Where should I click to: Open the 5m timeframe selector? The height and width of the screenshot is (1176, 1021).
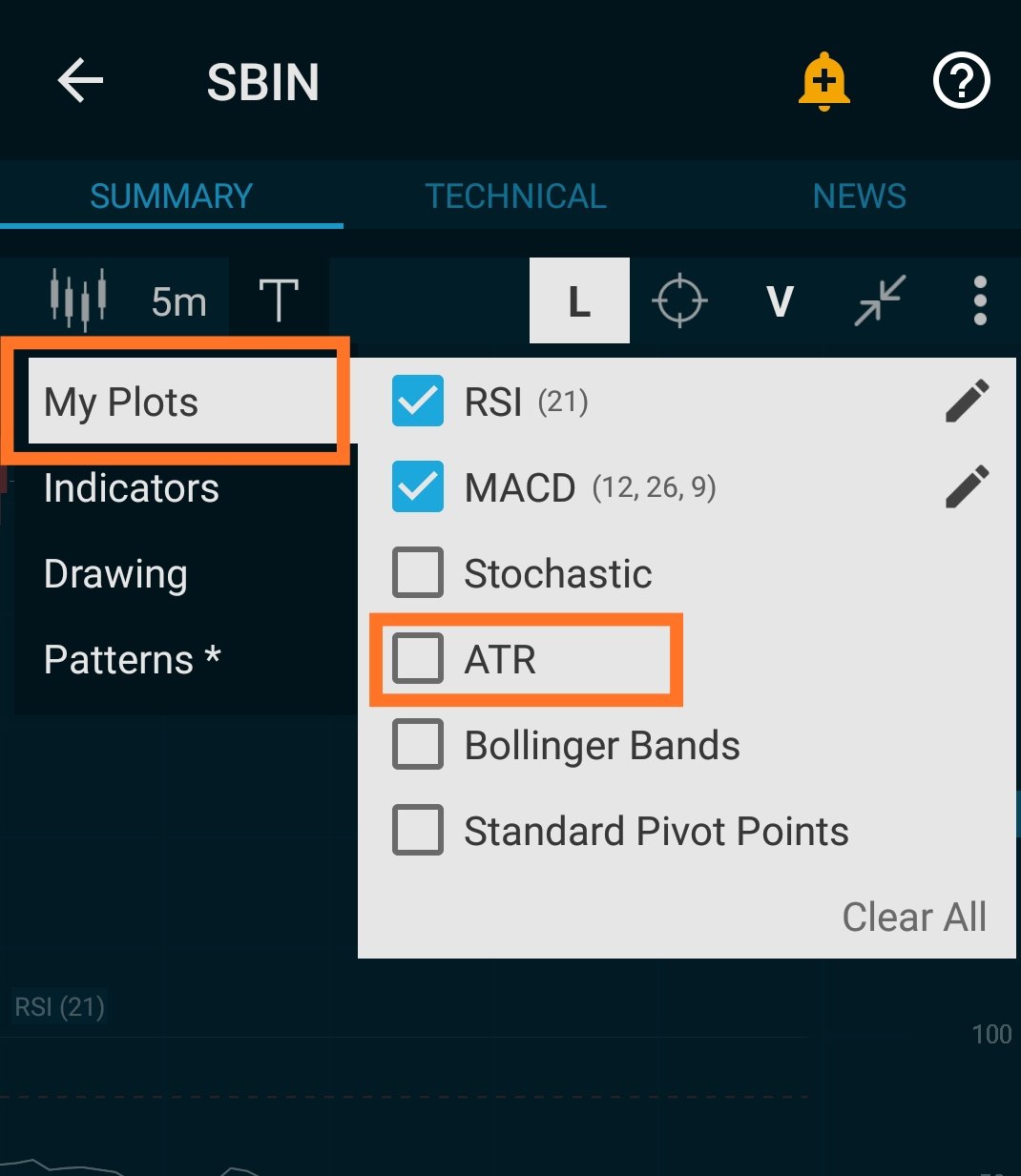(x=178, y=301)
